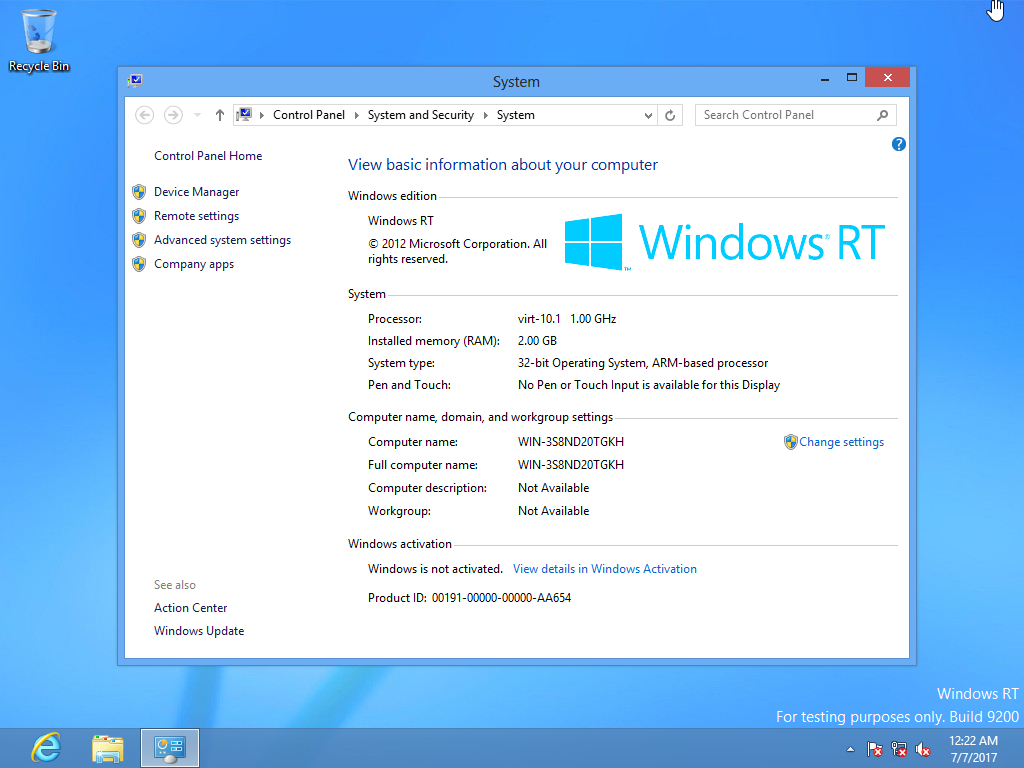Open Device Manager link
This screenshot has width=1024, height=768.
point(196,192)
